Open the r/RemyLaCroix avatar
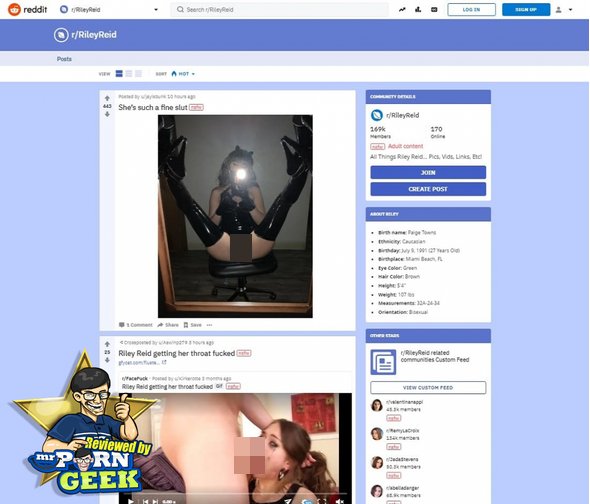Screen dimensions: 590x504 (x=377, y=434)
